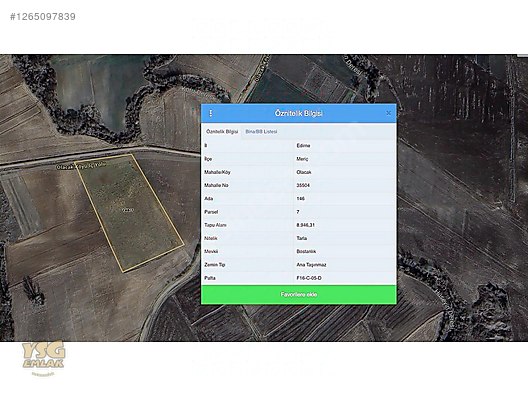Image resolution: width=528 pixels, height=396 pixels.
Task: Click the Edirne value in the İl row
Action: pos(303,145)
